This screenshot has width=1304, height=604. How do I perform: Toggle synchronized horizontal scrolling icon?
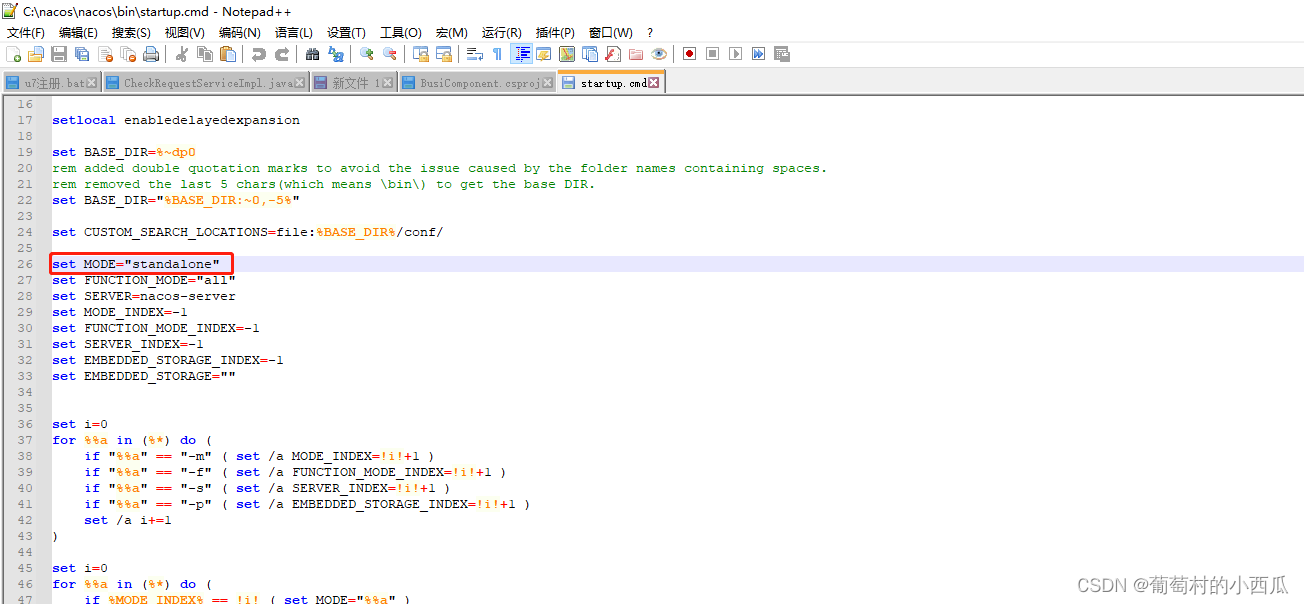(x=443, y=54)
